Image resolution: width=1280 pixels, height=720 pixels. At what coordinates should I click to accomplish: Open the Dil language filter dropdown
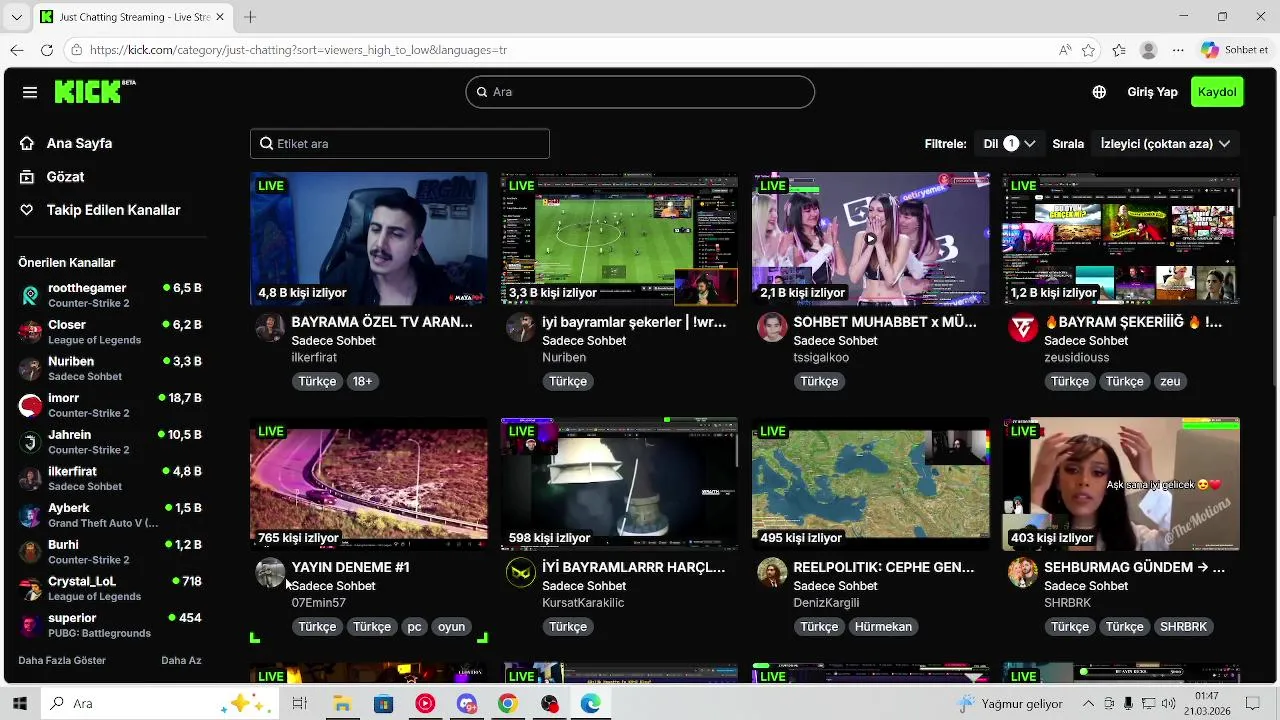pos(1009,144)
